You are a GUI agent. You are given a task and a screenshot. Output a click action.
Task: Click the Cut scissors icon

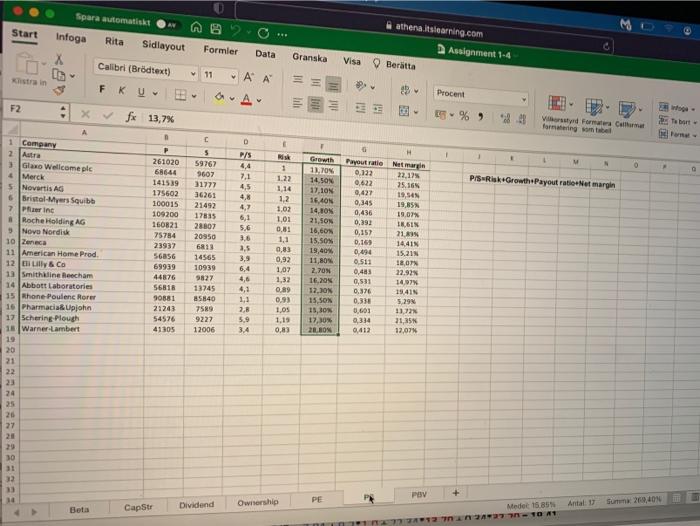(x=59, y=59)
